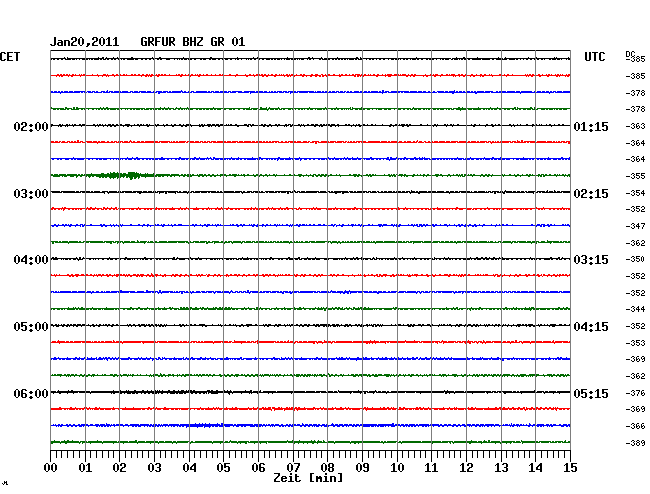Select minute axis label "12"

point(466,467)
